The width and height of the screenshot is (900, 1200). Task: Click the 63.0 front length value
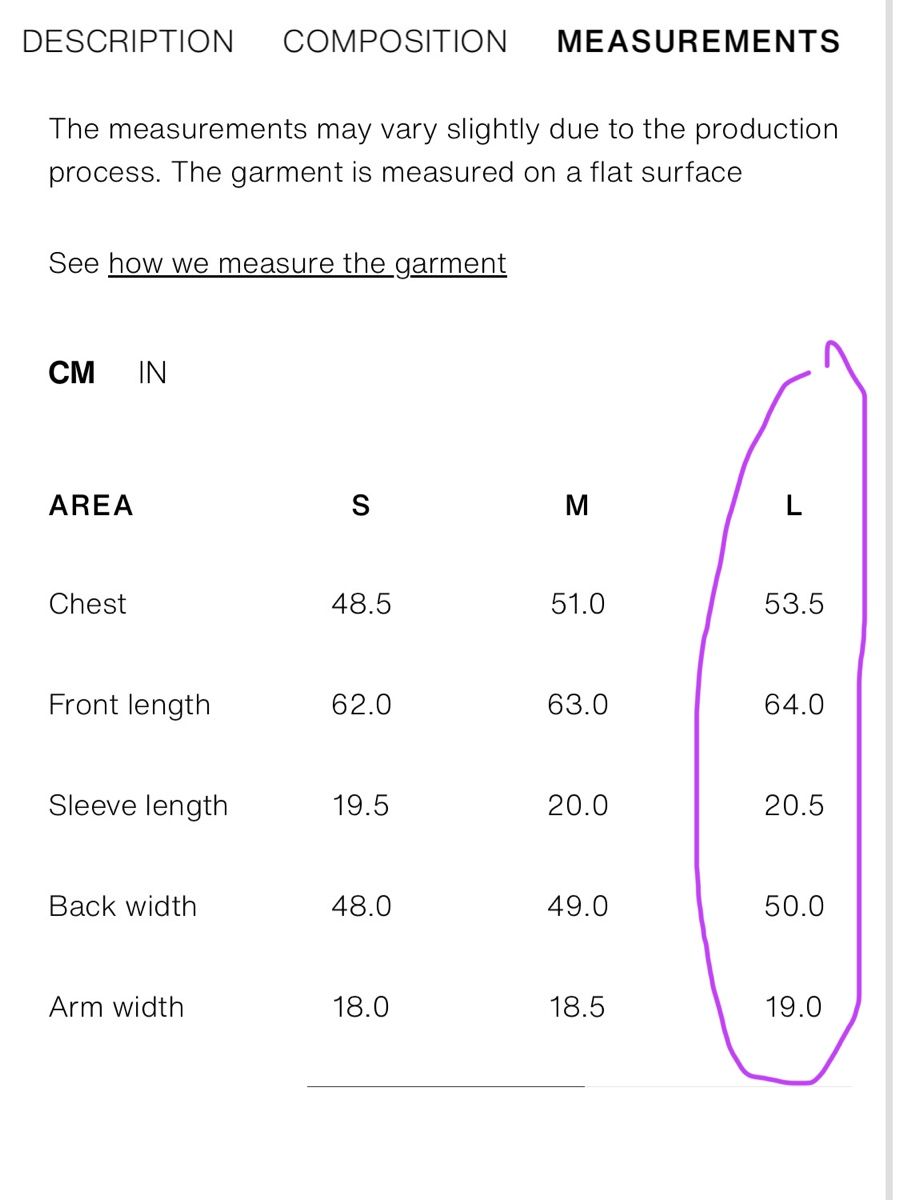coord(577,705)
